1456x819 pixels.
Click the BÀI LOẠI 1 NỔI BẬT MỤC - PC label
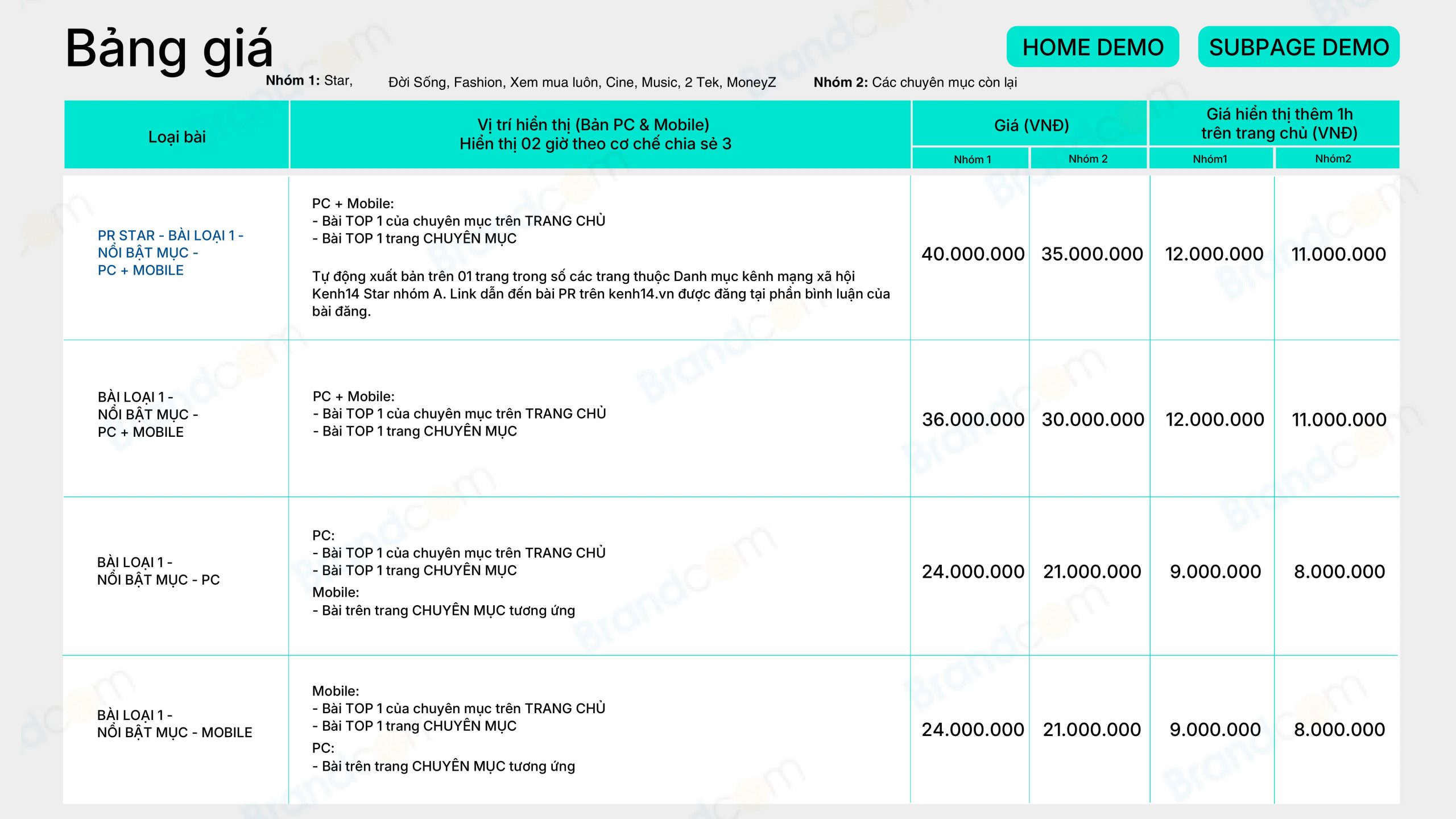(158, 571)
